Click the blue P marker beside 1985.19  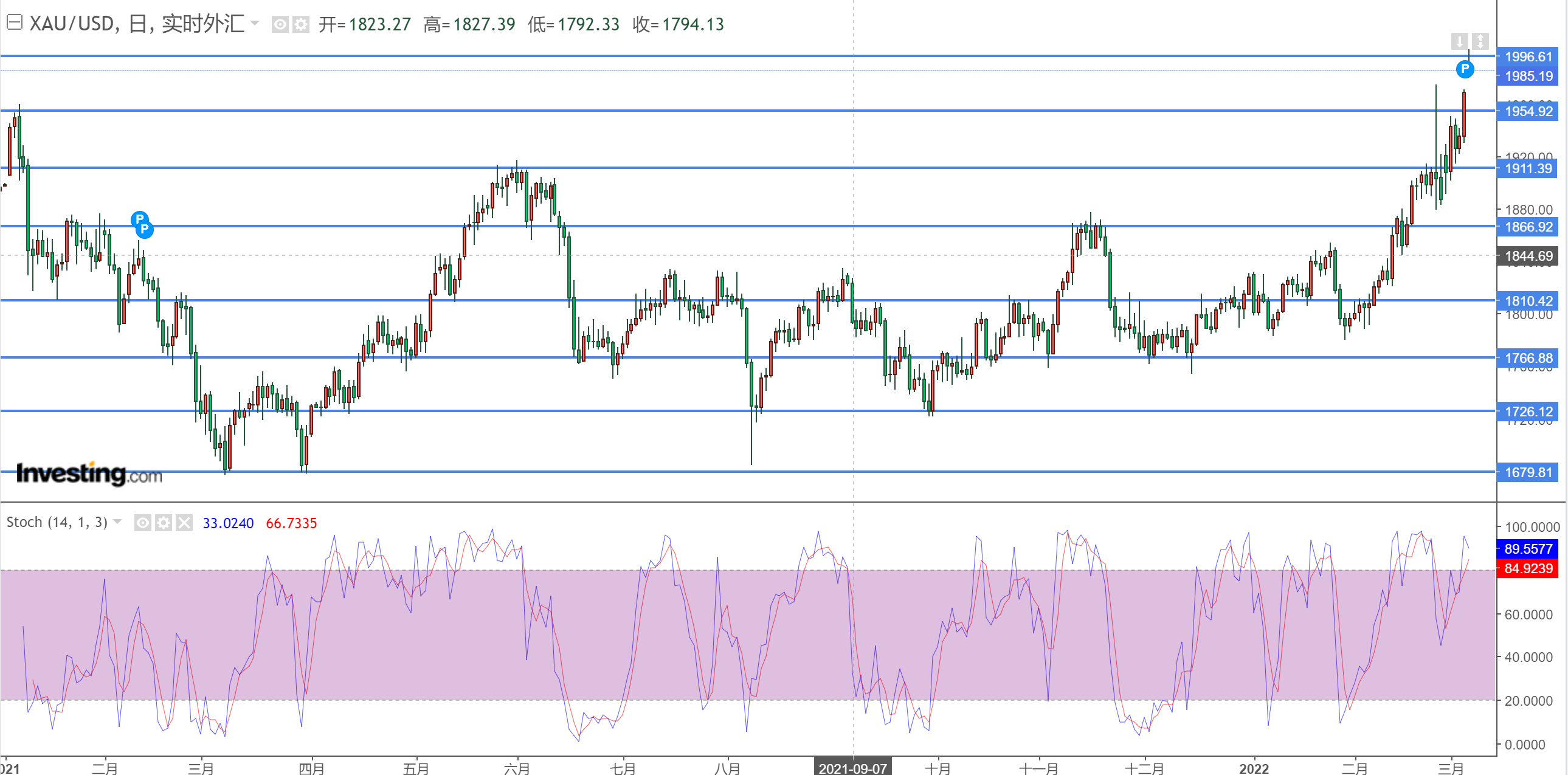click(1465, 69)
